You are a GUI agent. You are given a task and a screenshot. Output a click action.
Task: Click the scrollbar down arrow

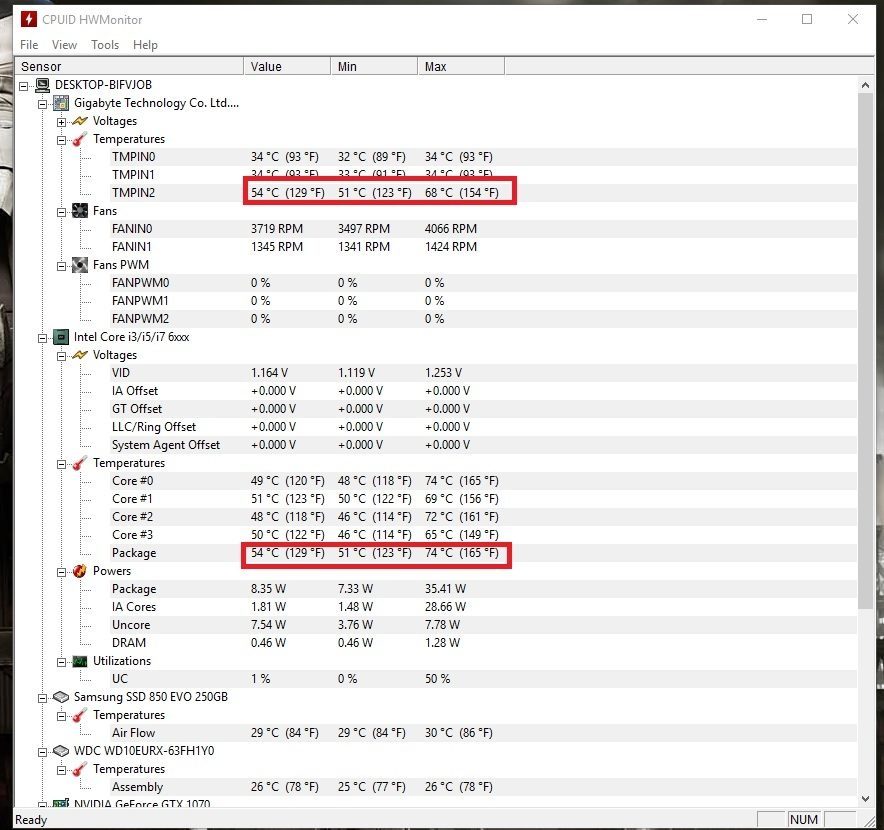pyautogui.click(x=865, y=798)
